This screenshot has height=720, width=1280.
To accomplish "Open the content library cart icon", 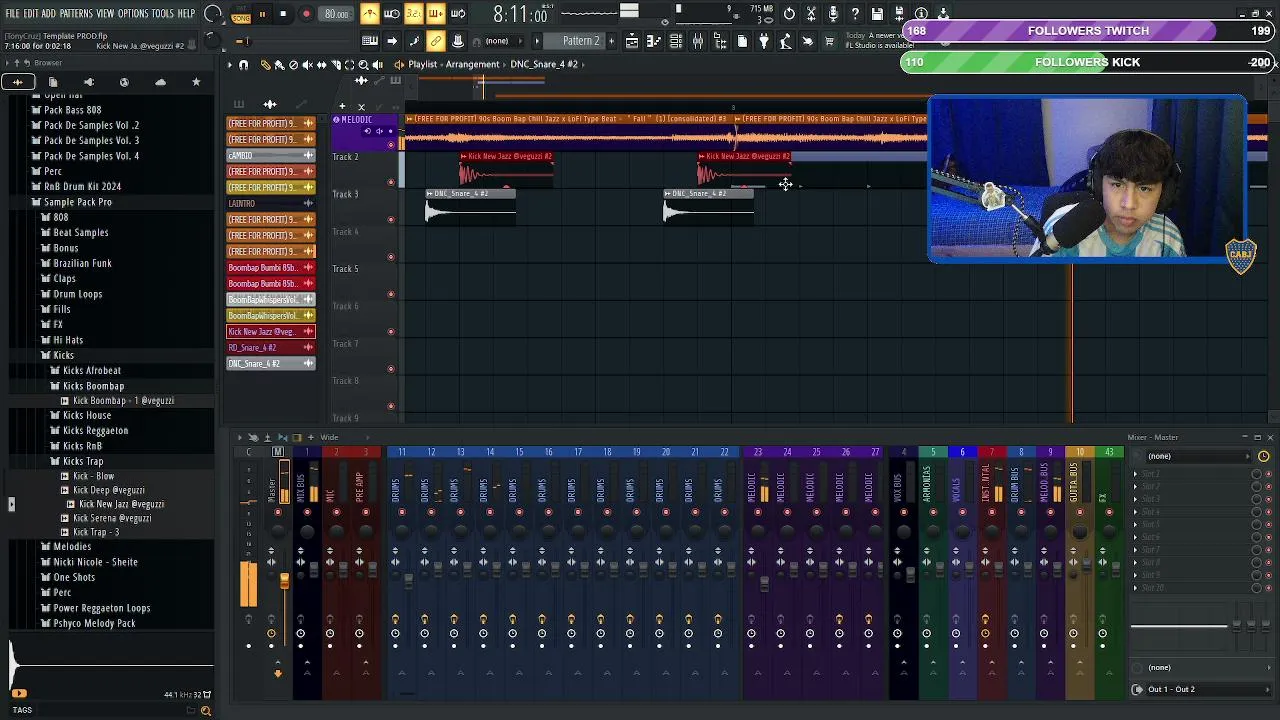I will pos(829,41).
